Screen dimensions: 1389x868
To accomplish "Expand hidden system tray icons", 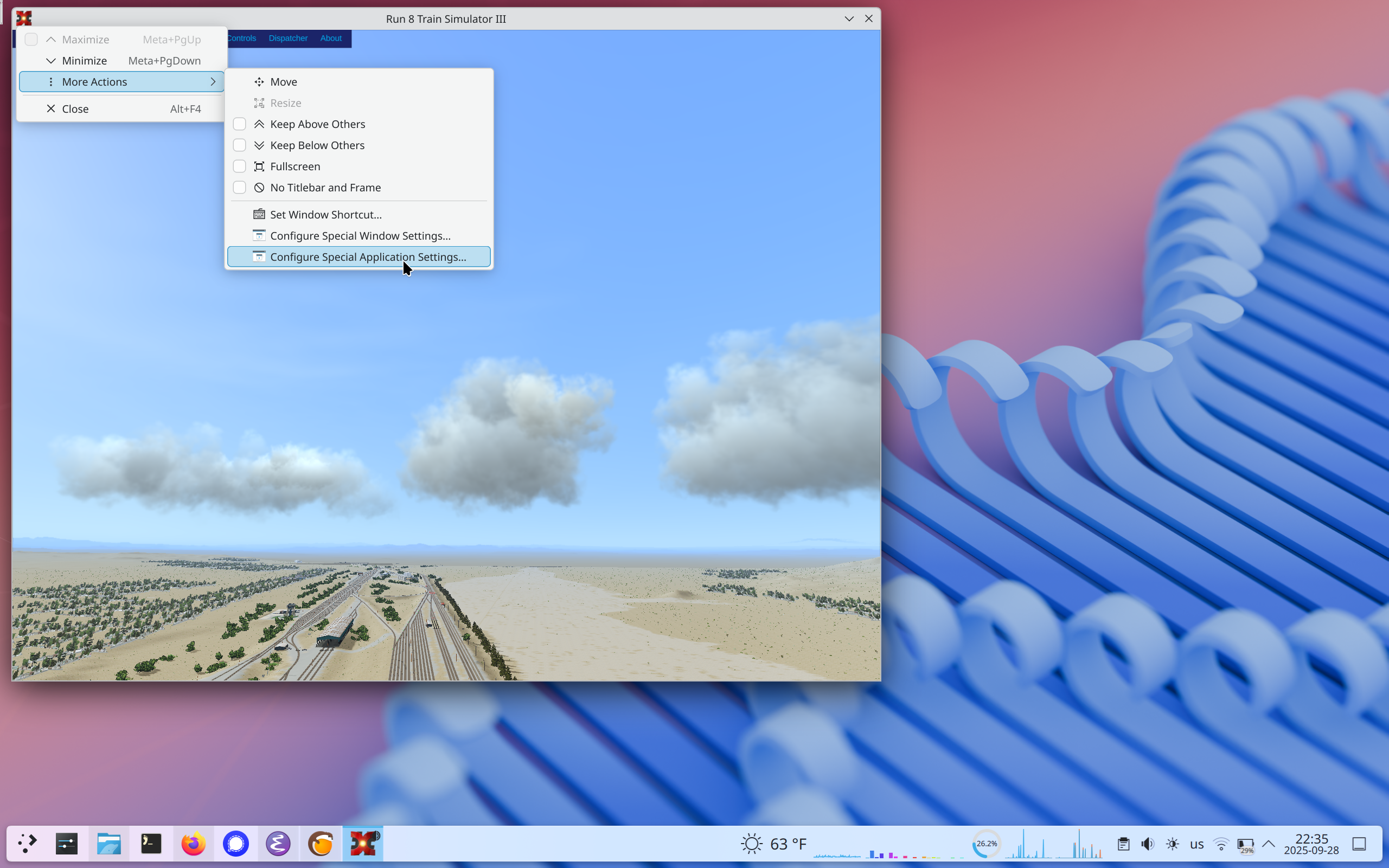I will tap(1269, 843).
